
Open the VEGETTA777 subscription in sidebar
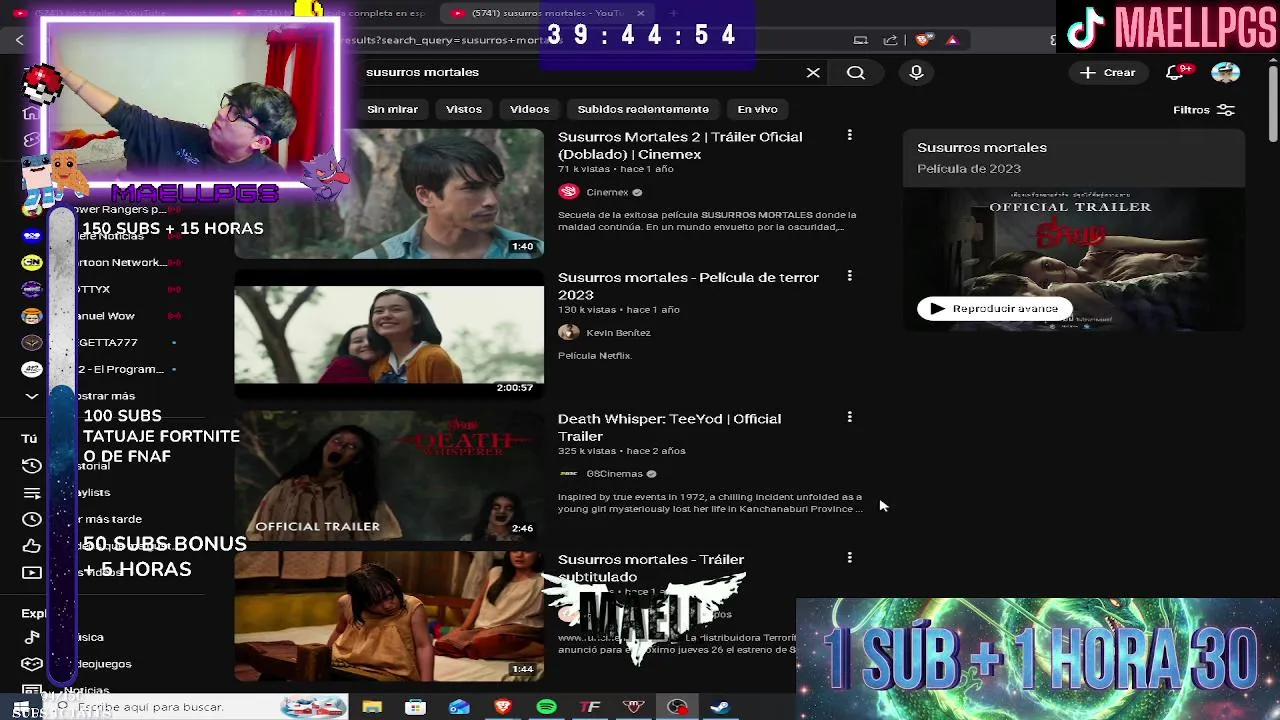[108, 342]
